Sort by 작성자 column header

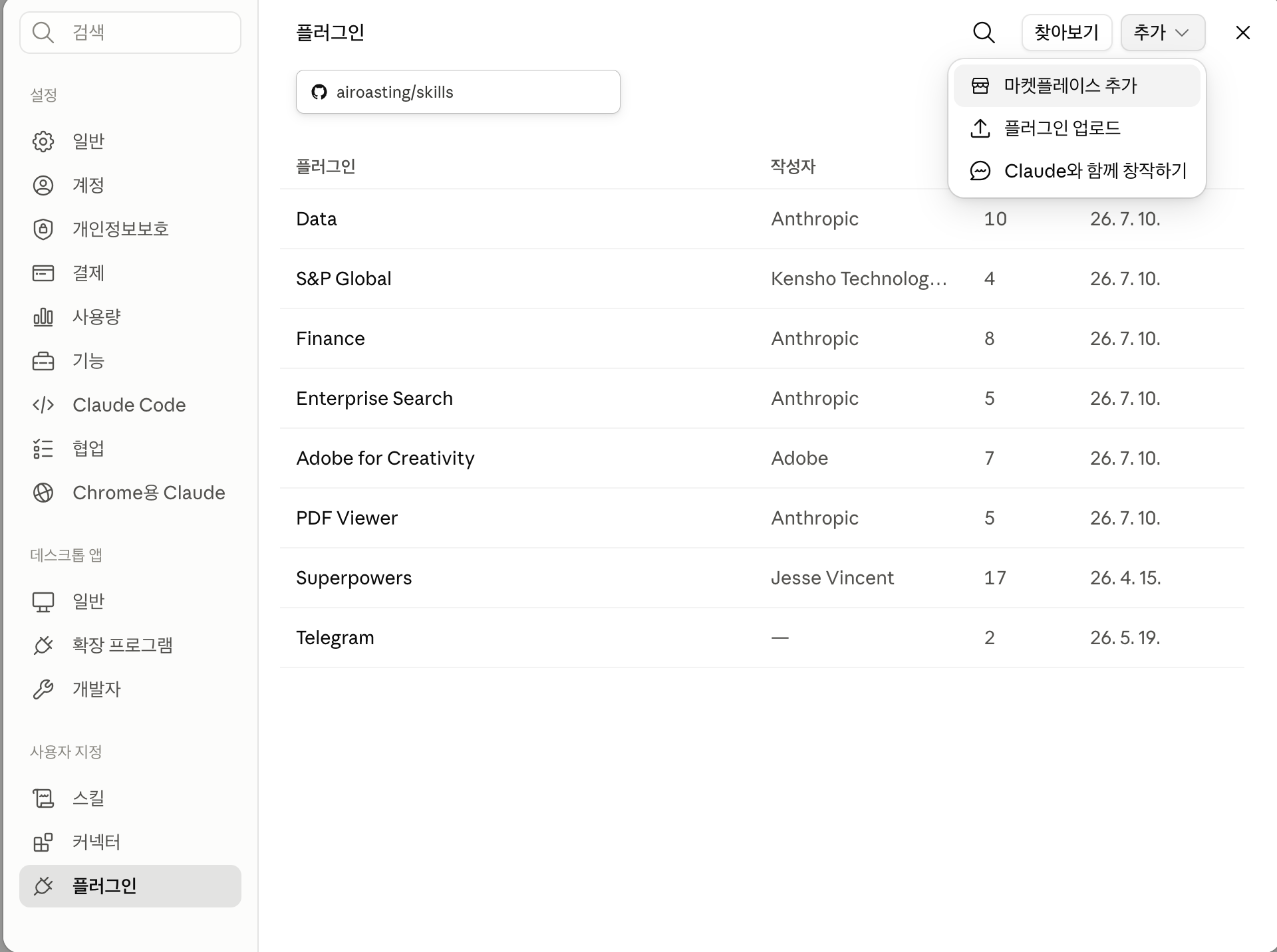793,166
